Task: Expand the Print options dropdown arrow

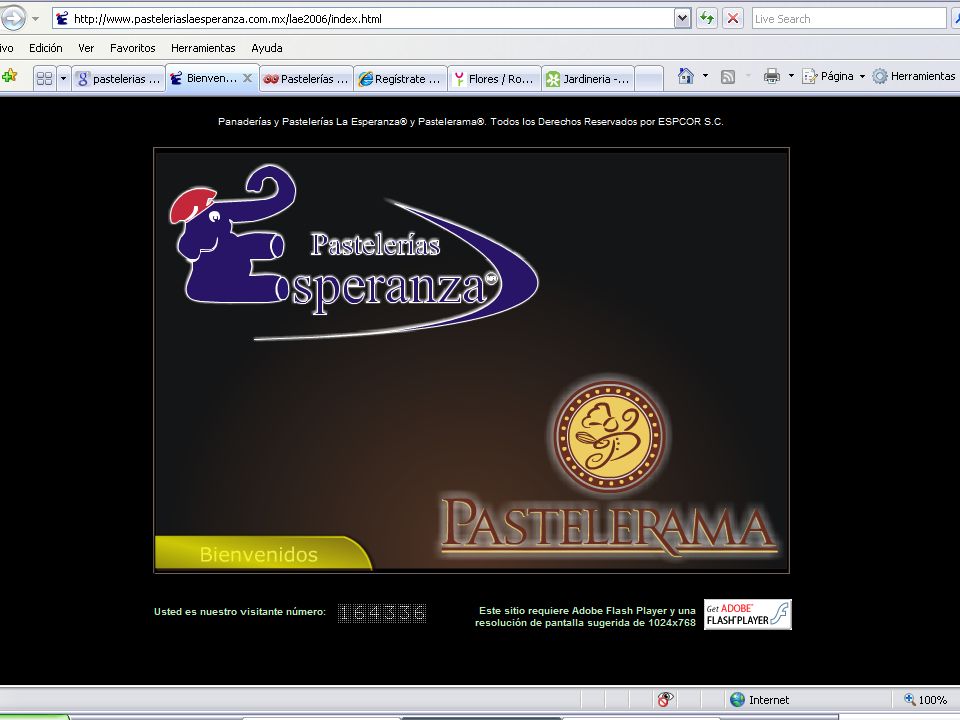Action: [791, 76]
